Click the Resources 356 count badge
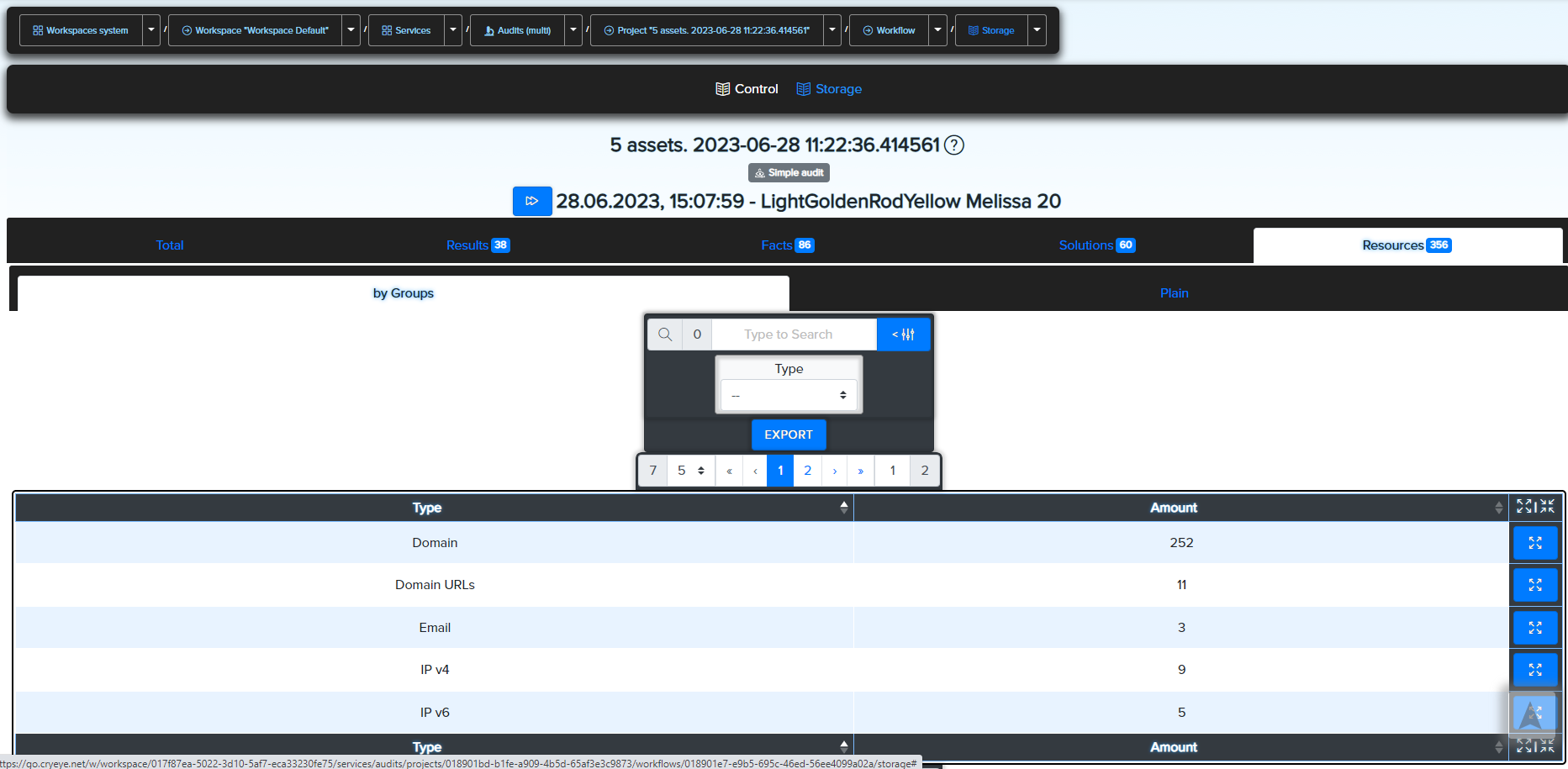The height and width of the screenshot is (769, 1568). tap(1439, 245)
